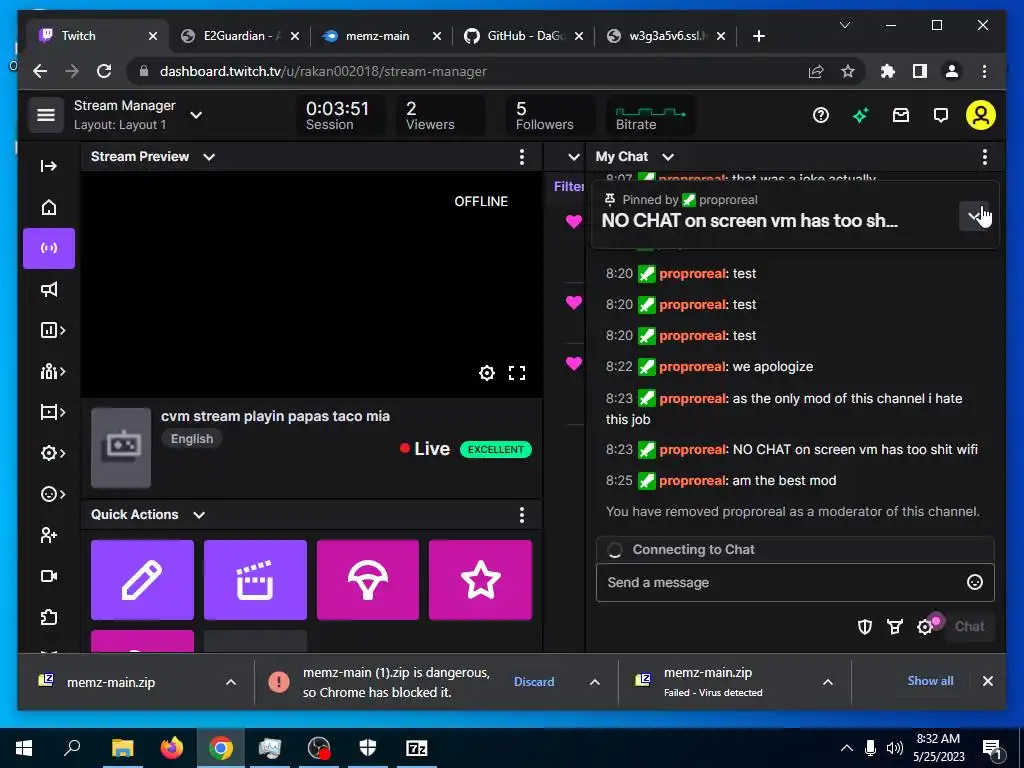Click Show all downloads
Viewport: 1024px width, 768px height.
[930, 680]
